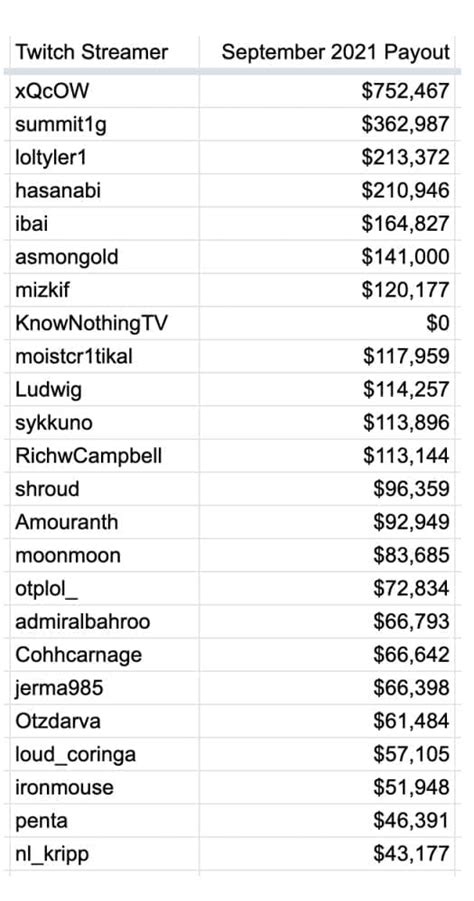
Task: Click the Amouranth streamer cell
Action: point(105,522)
